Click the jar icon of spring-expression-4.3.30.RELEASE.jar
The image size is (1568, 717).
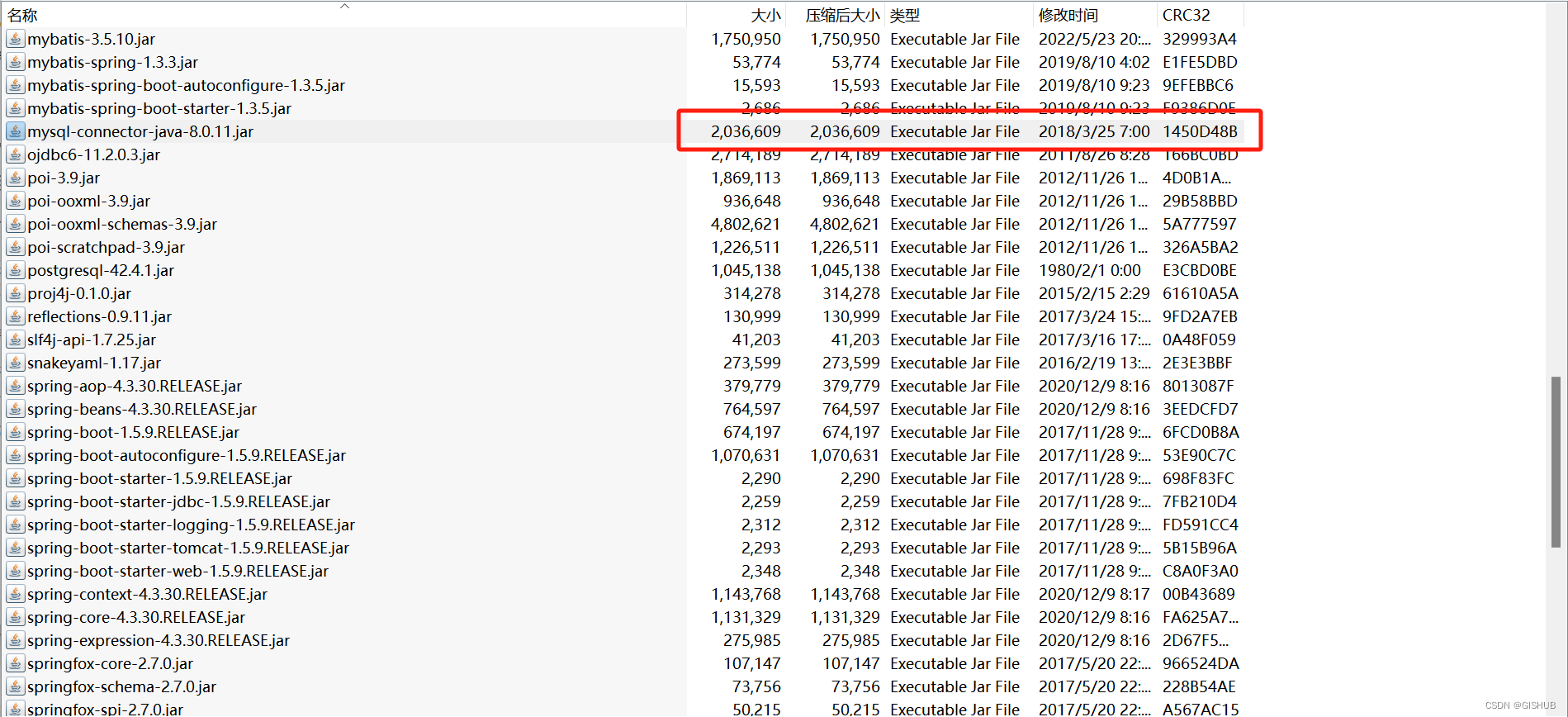(15, 640)
